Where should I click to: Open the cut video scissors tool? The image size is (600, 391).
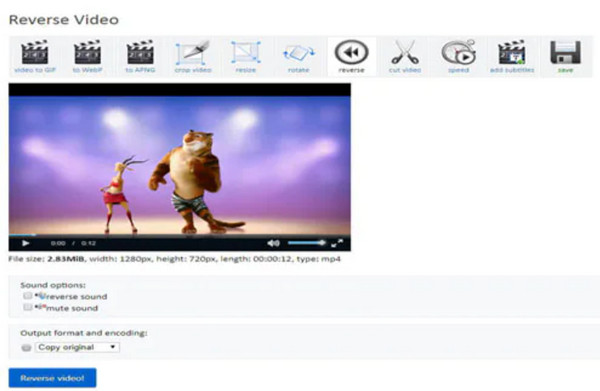pos(405,56)
